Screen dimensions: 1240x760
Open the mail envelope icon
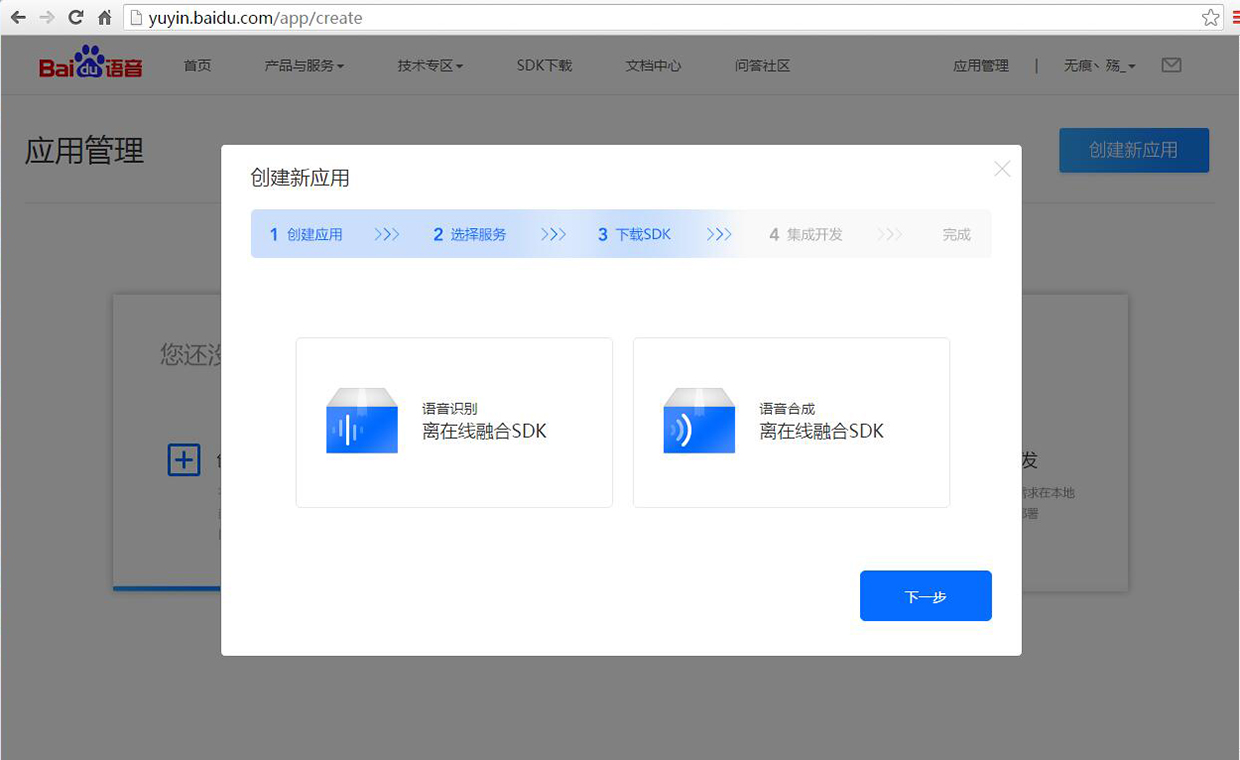coord(1171,65)
